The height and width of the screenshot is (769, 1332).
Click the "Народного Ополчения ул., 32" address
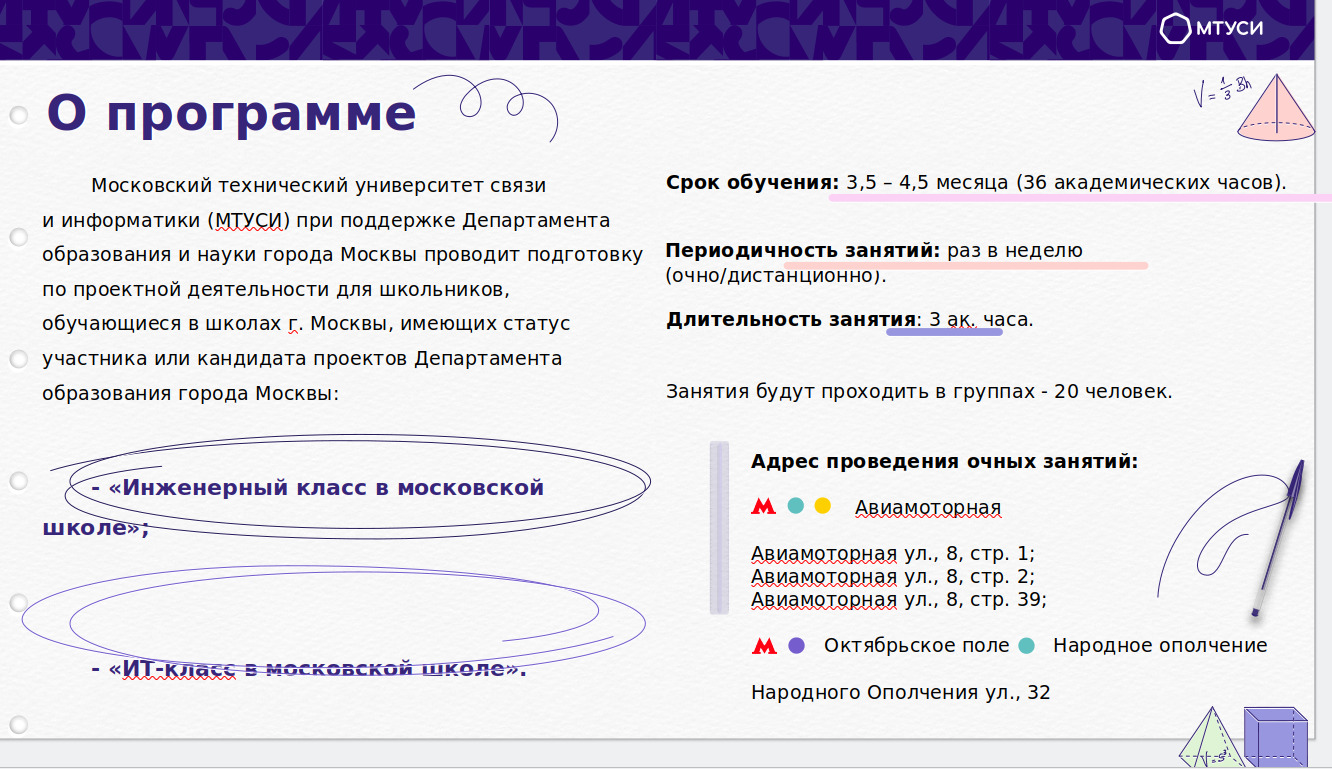click(x=900, y=692)
